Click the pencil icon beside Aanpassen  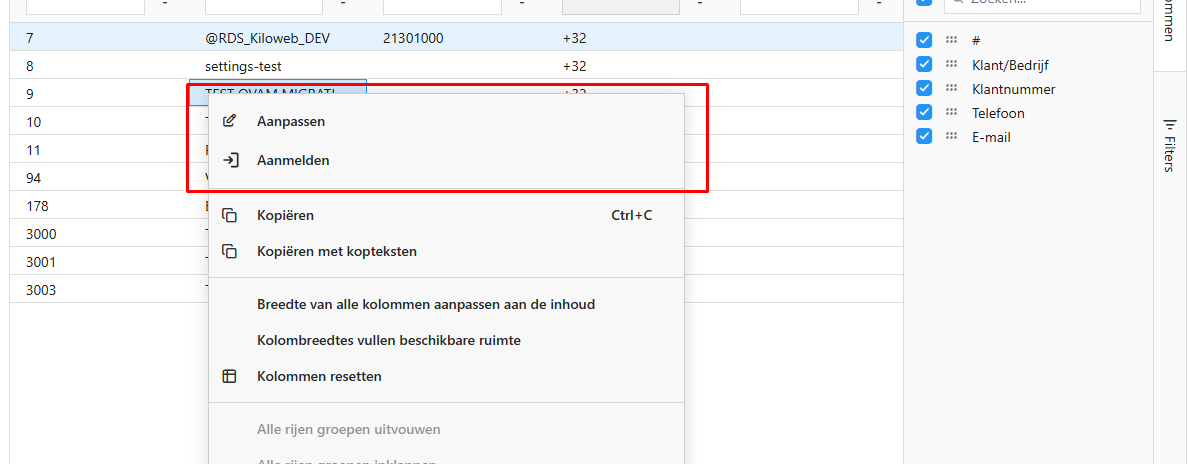point(230,121)
